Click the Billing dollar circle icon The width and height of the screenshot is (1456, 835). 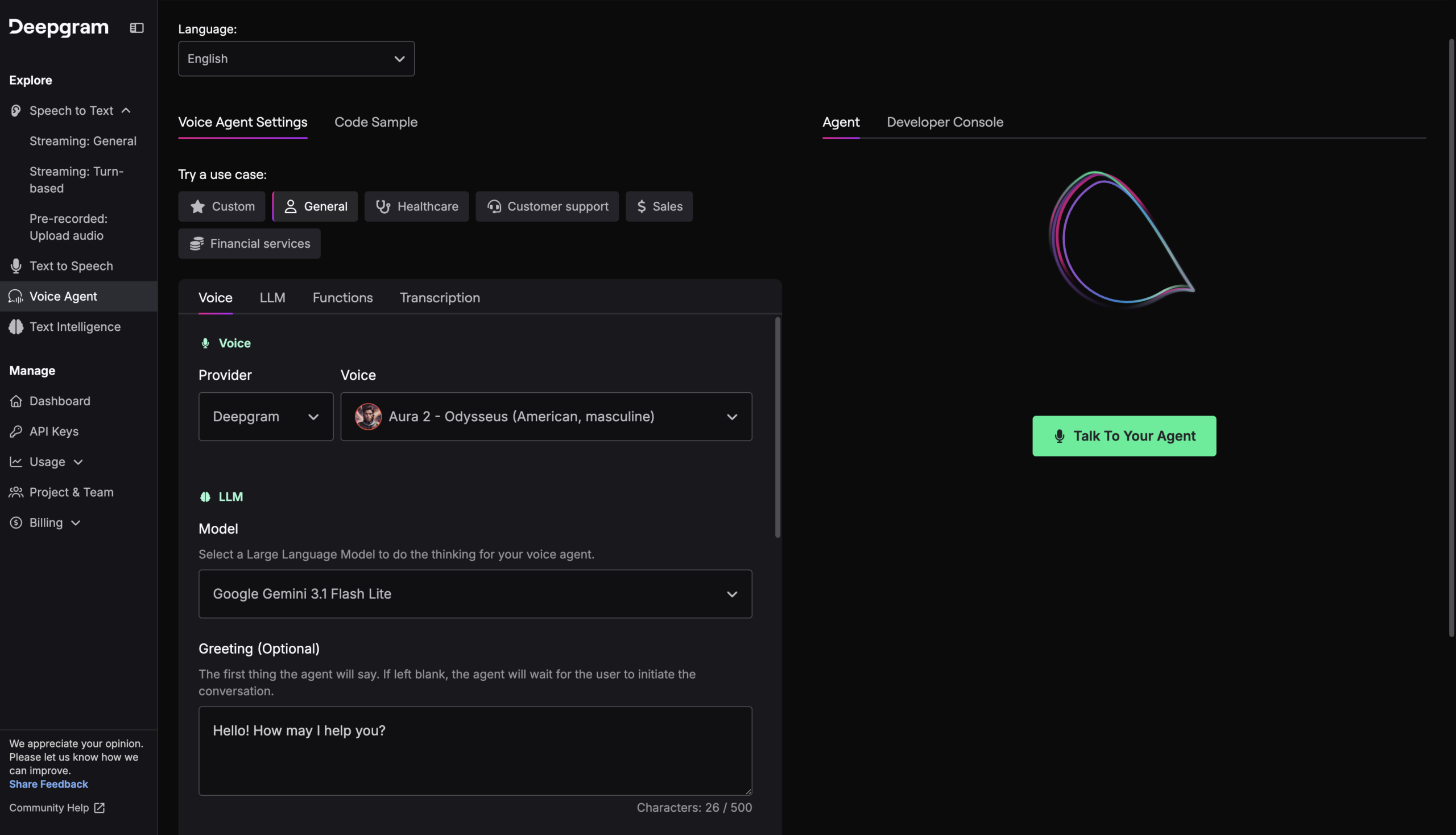click(16, 522)
